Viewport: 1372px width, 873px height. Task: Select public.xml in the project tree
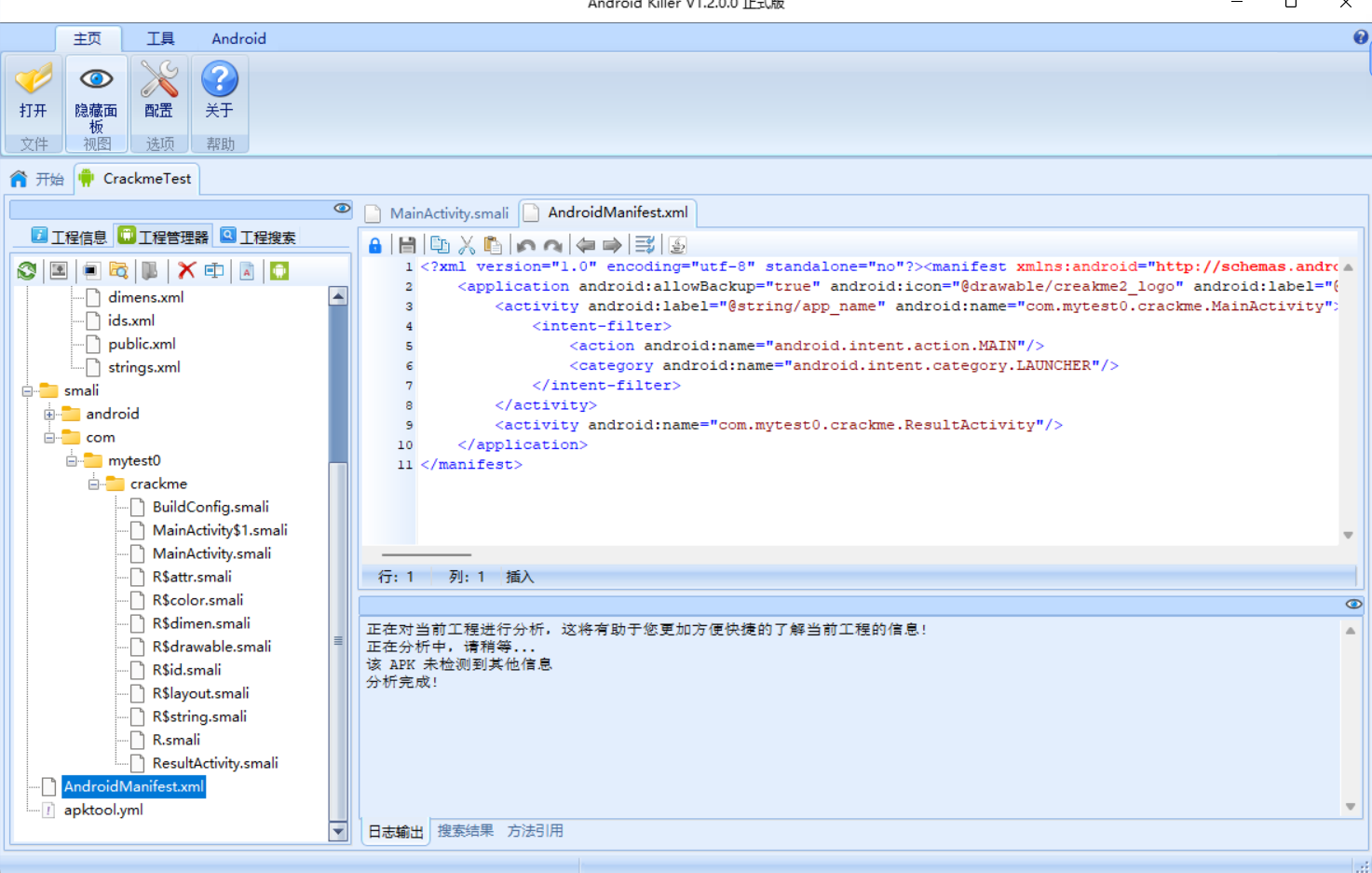click(x=142, y=344)
